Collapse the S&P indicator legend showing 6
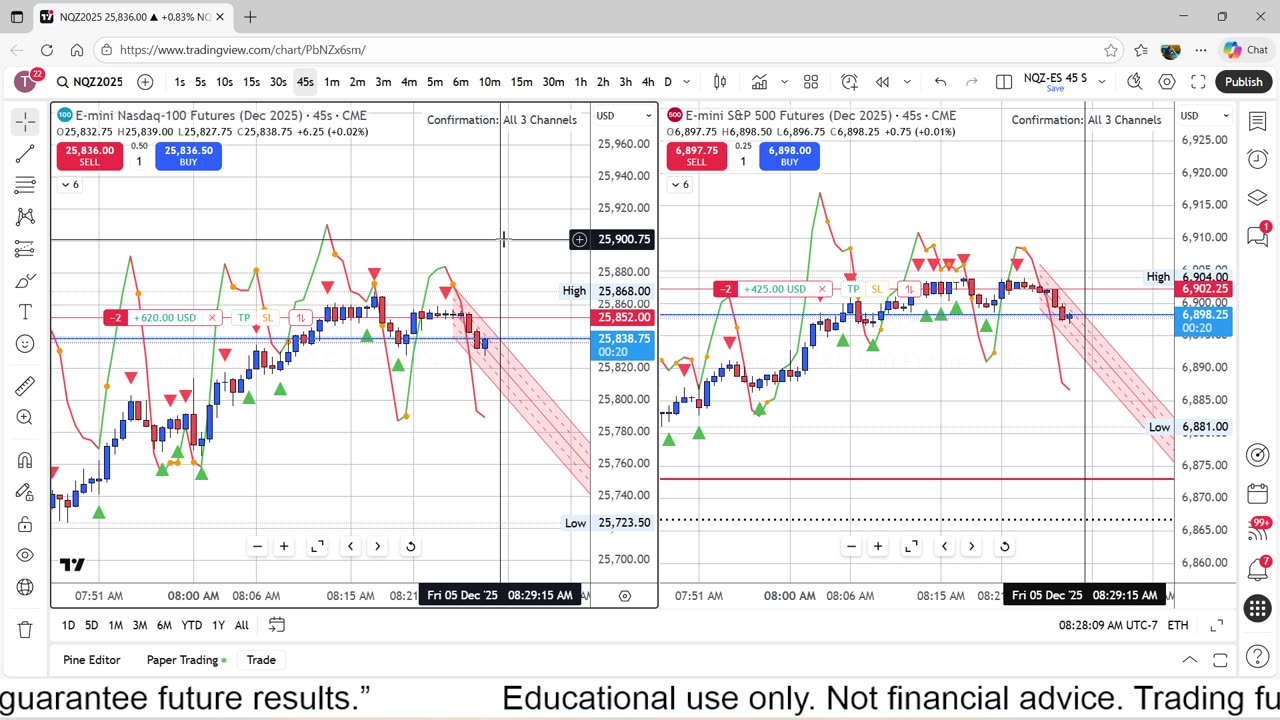1280x720 pixels. (x=679, y=184)
